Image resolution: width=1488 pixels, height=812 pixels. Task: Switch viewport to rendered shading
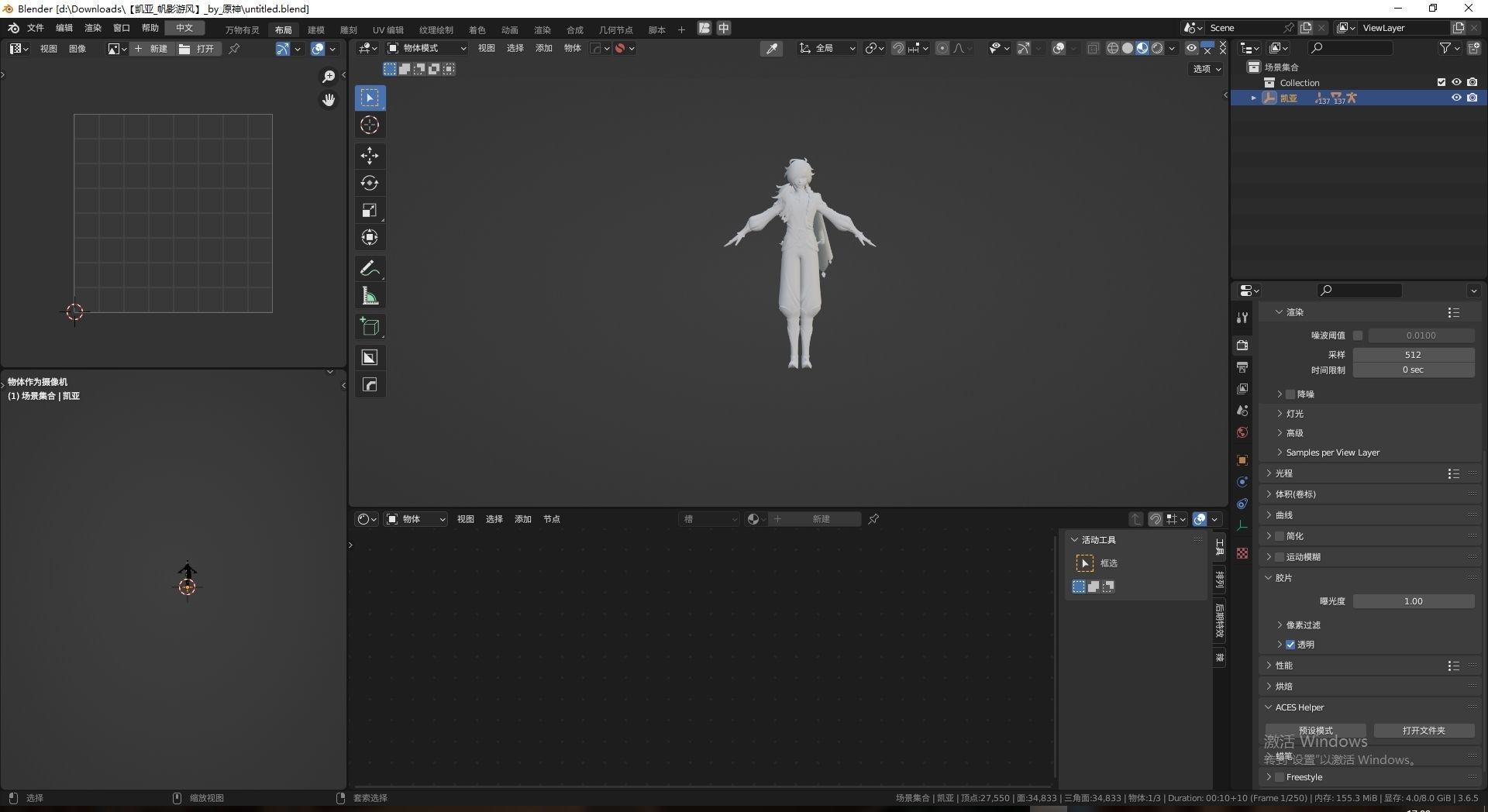[x=1157, y=48]
